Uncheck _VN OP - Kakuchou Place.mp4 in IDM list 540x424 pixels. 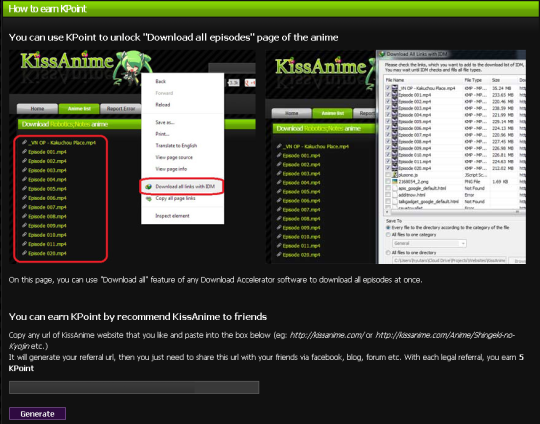click(x=388, y=88)
